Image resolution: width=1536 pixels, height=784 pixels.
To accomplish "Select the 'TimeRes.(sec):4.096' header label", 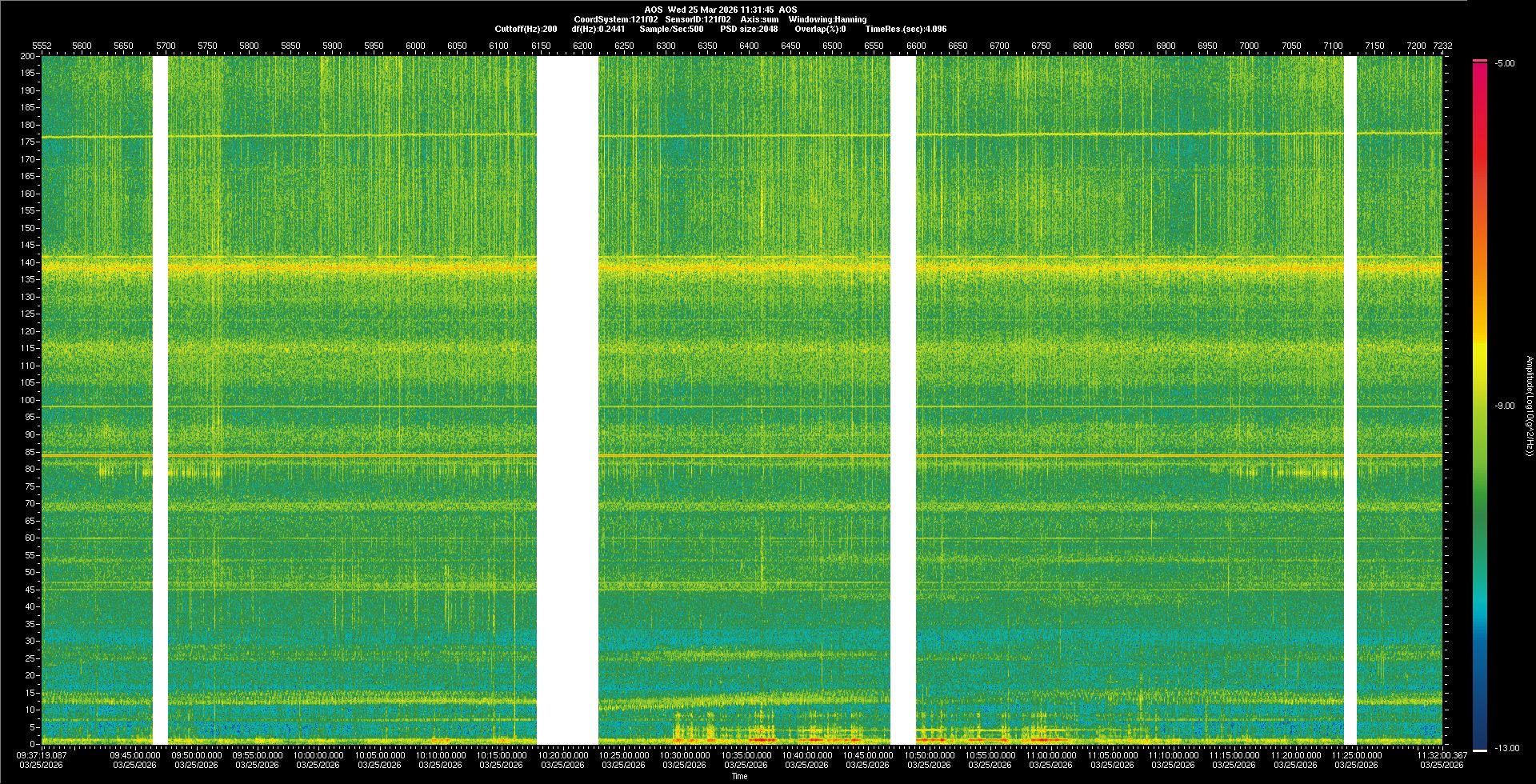I will point(906,29).
